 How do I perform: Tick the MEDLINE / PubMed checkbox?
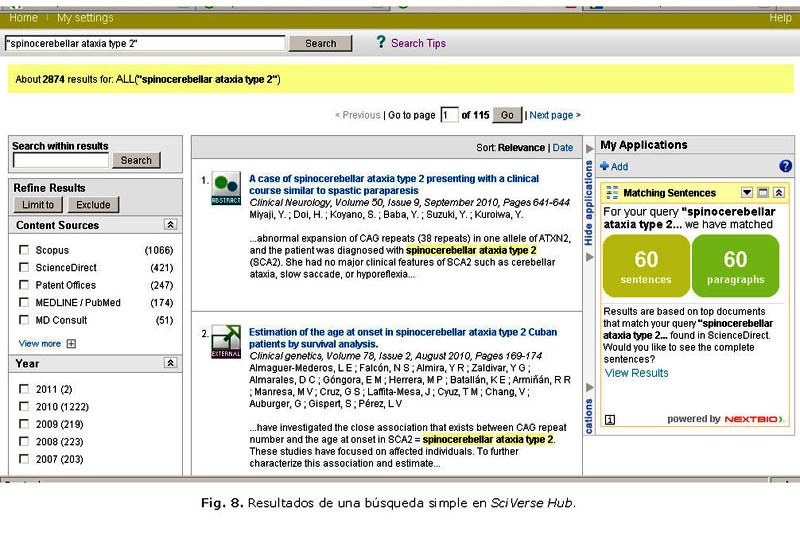24,303
